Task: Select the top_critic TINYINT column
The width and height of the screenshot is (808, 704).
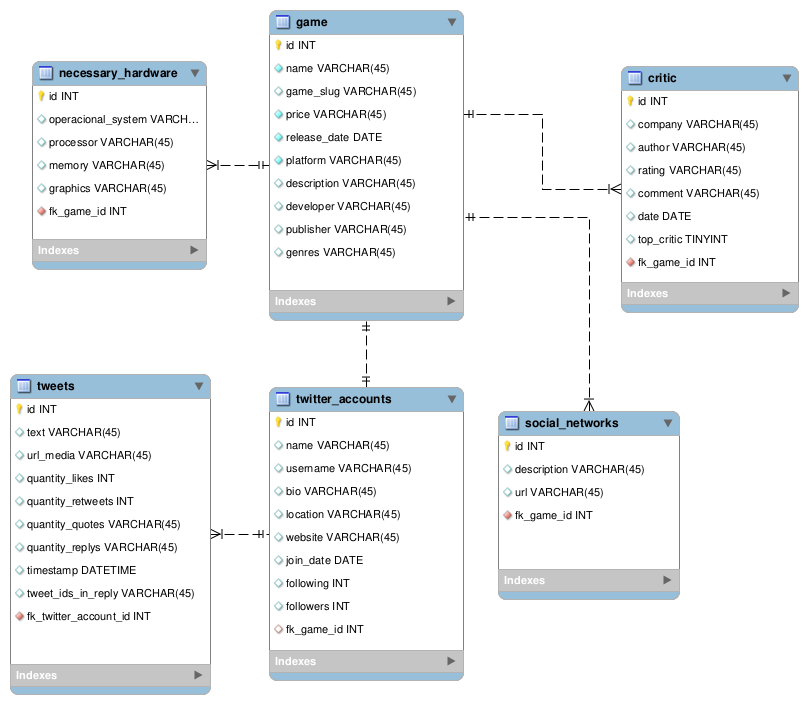Action: click(x=682, y=239)
